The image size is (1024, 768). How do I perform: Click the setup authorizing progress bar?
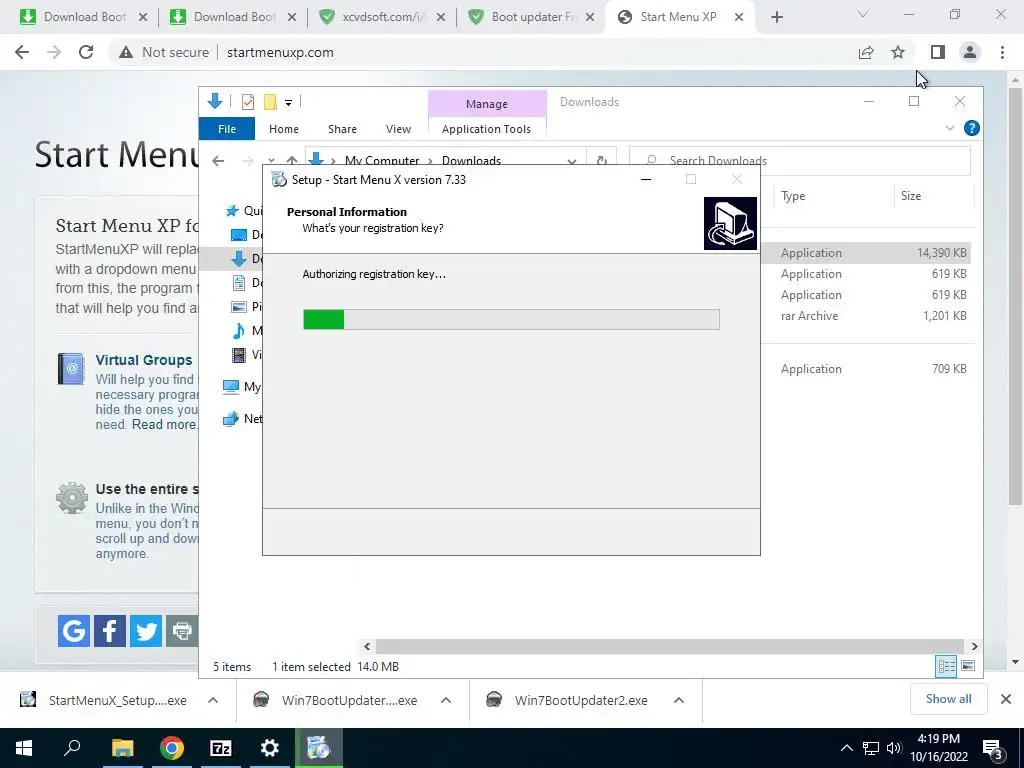pos(511,319)
